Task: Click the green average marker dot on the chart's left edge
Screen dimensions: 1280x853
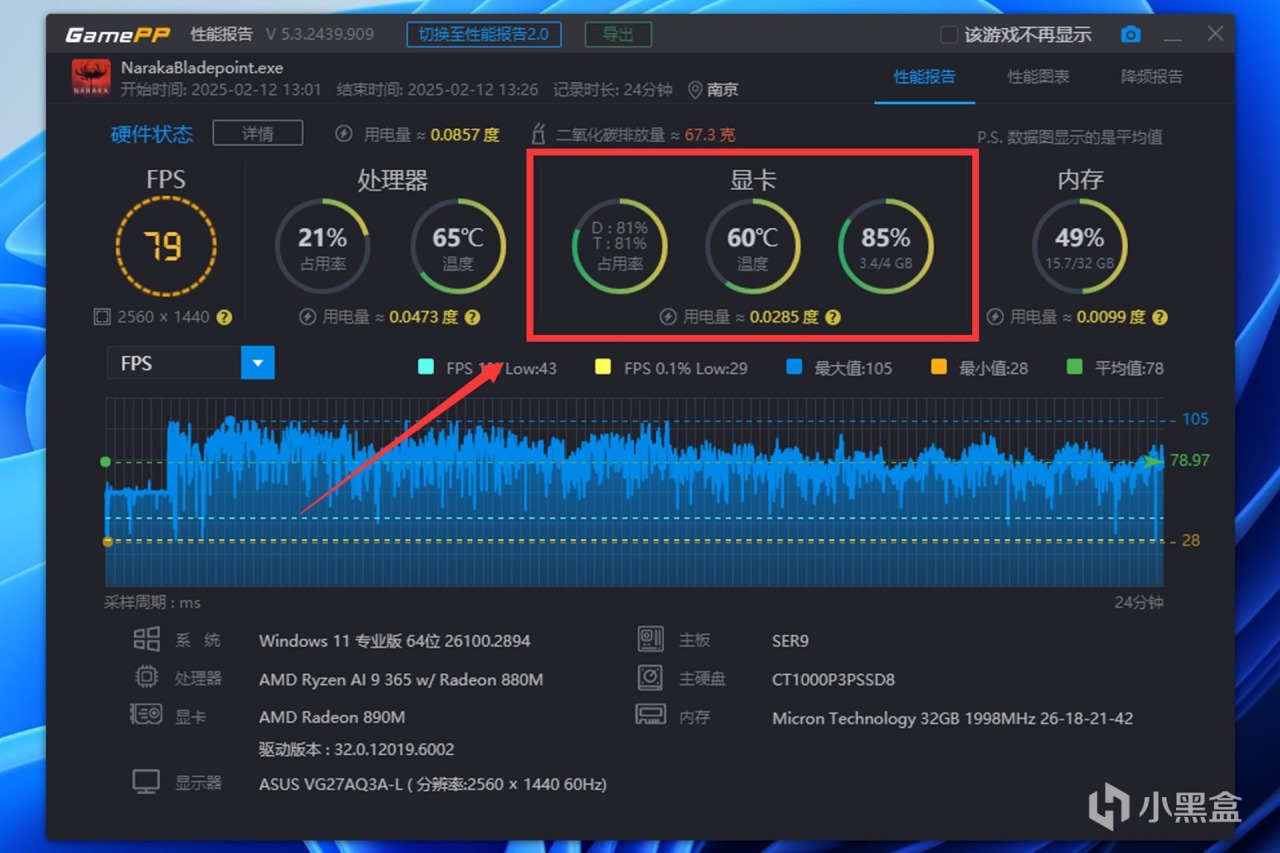Action: coord(106,461)
